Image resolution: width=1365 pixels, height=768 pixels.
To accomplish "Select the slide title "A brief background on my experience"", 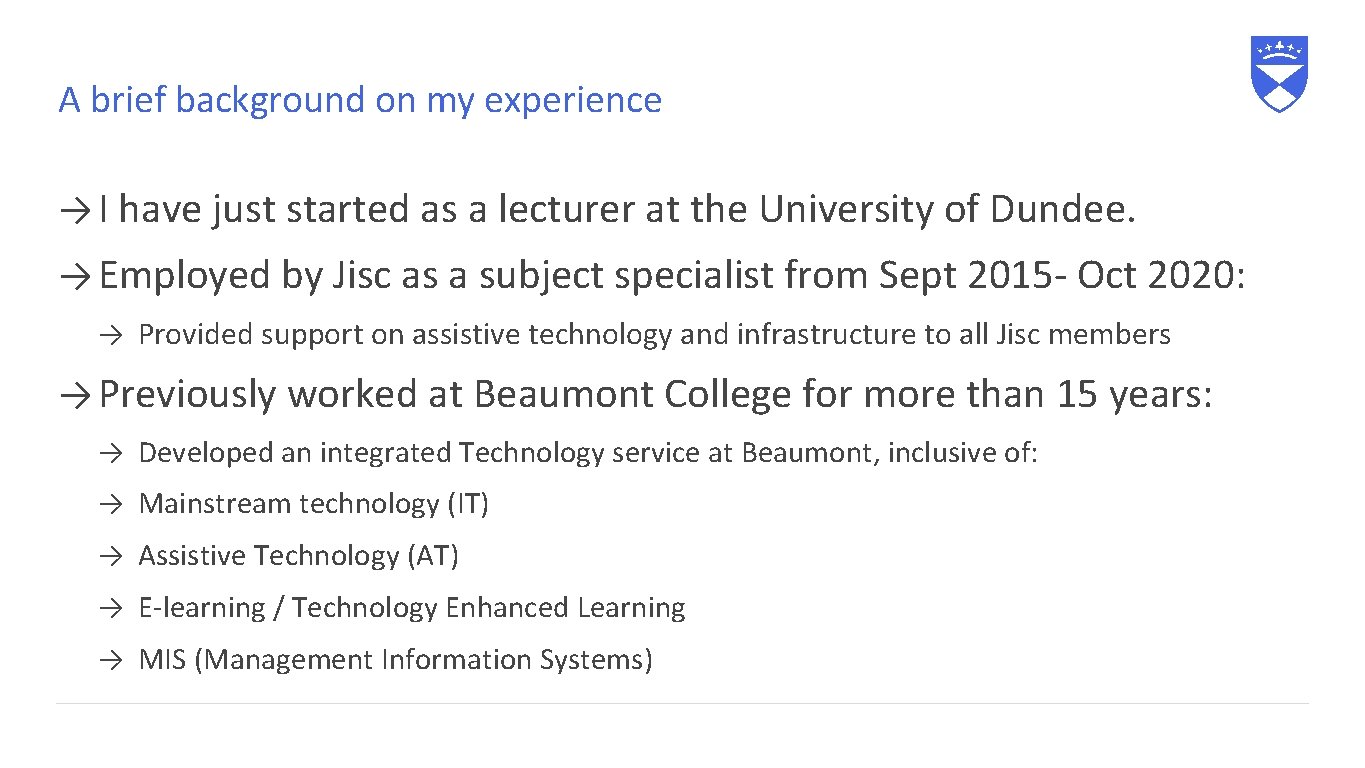I will point(360,100).
